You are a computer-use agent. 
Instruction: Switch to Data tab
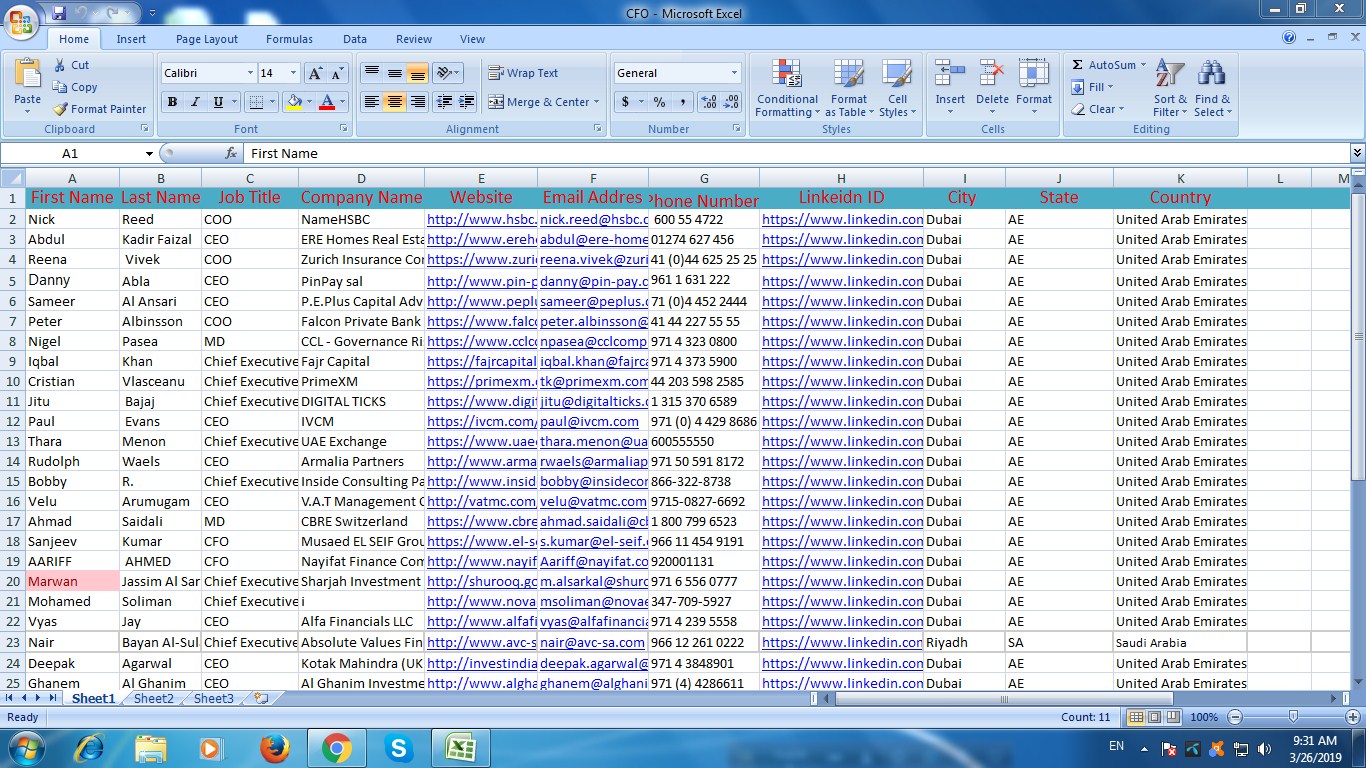point(355,39)
